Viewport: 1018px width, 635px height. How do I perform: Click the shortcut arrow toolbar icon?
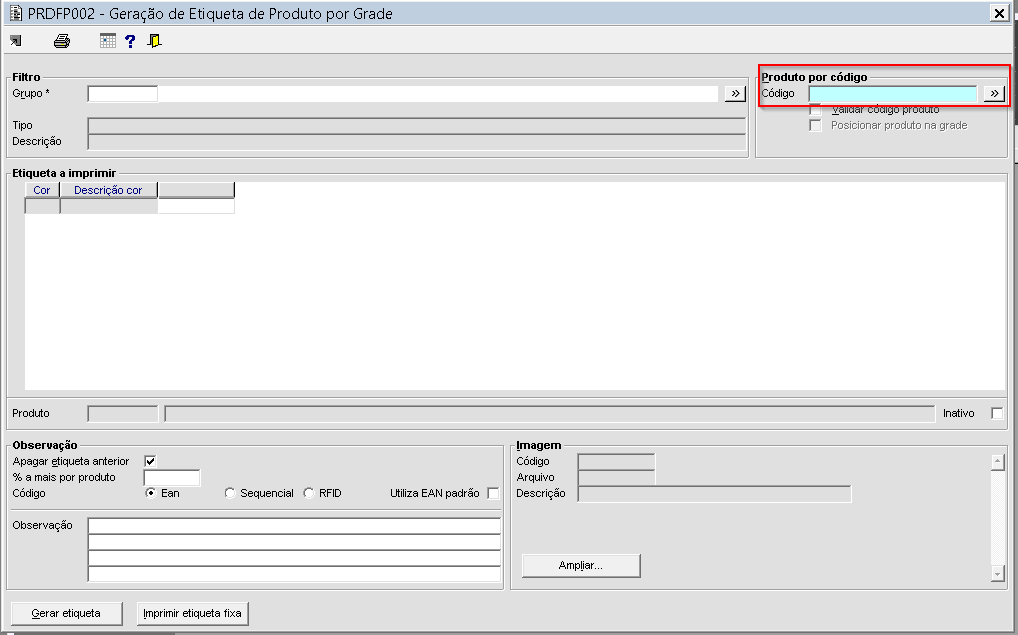(x=16, y=41)
